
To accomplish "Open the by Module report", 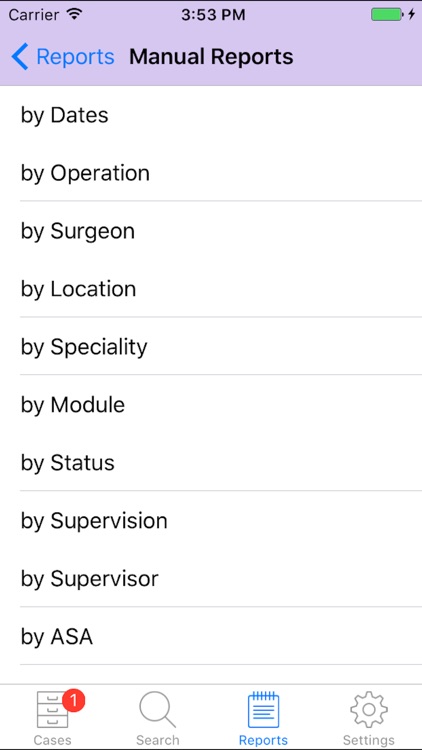I will coord(211,404).
